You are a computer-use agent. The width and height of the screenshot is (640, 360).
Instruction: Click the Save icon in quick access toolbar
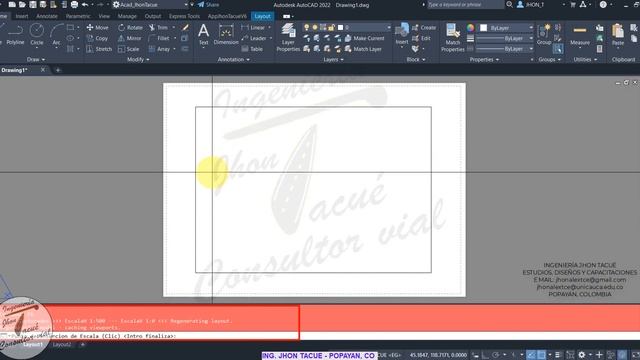coord(33,4)
